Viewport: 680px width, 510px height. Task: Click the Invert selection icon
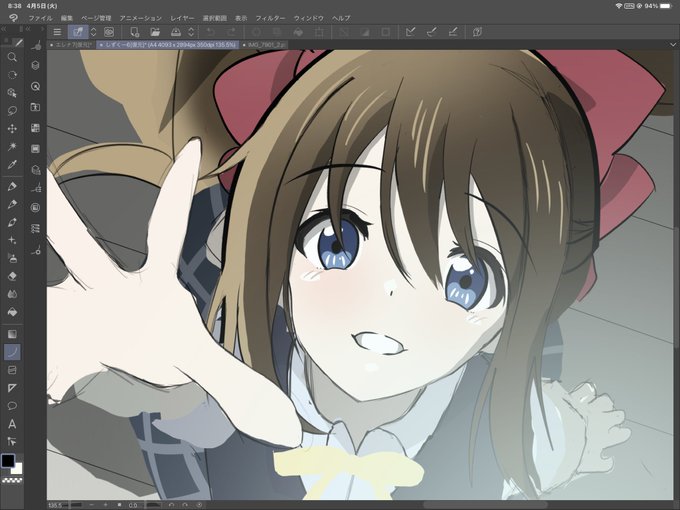pos(365,32)
